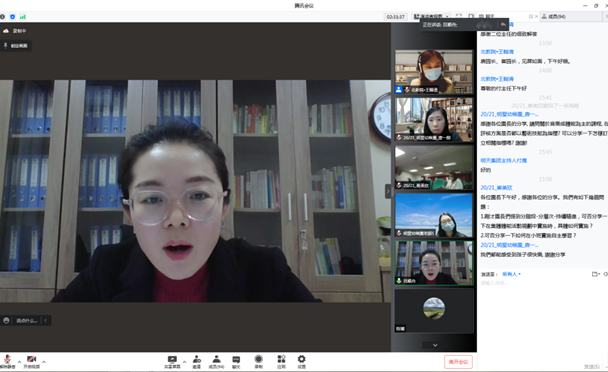Click the Record button in toolbar

pyautogui.click(x=259, y=362)
